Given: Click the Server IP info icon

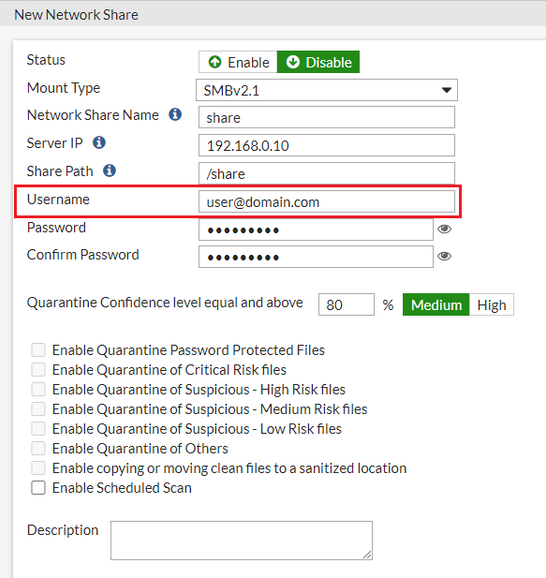Looking at the screenshot, I should tap(99, 142).
